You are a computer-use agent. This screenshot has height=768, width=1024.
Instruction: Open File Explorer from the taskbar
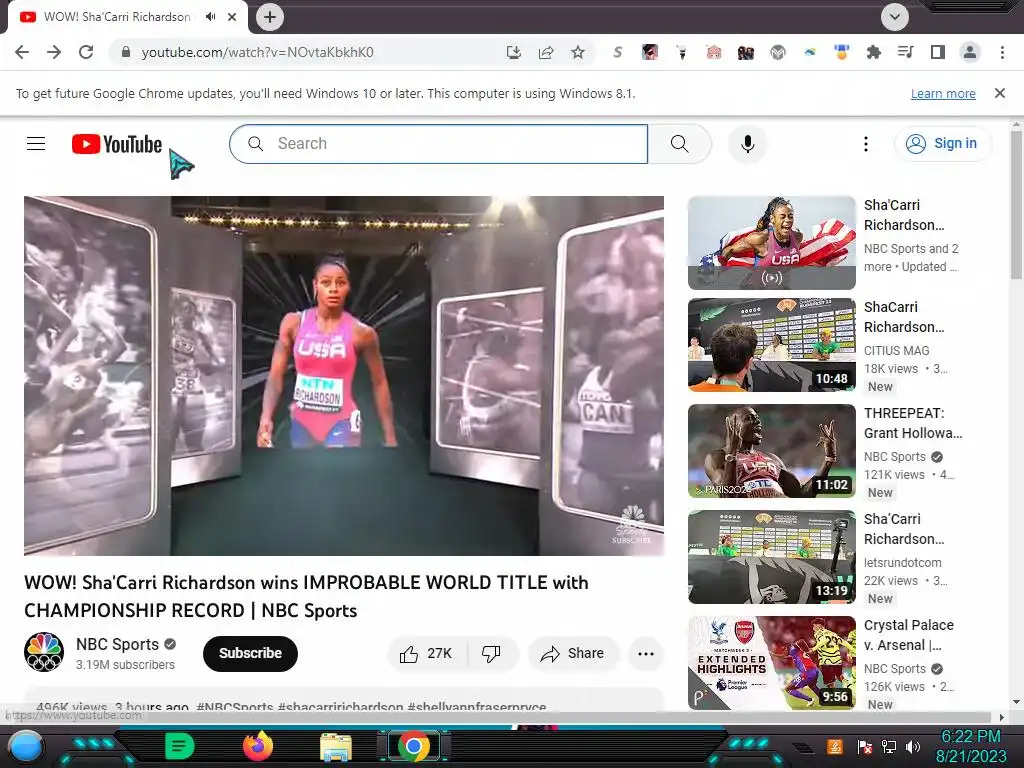point(336,746)
